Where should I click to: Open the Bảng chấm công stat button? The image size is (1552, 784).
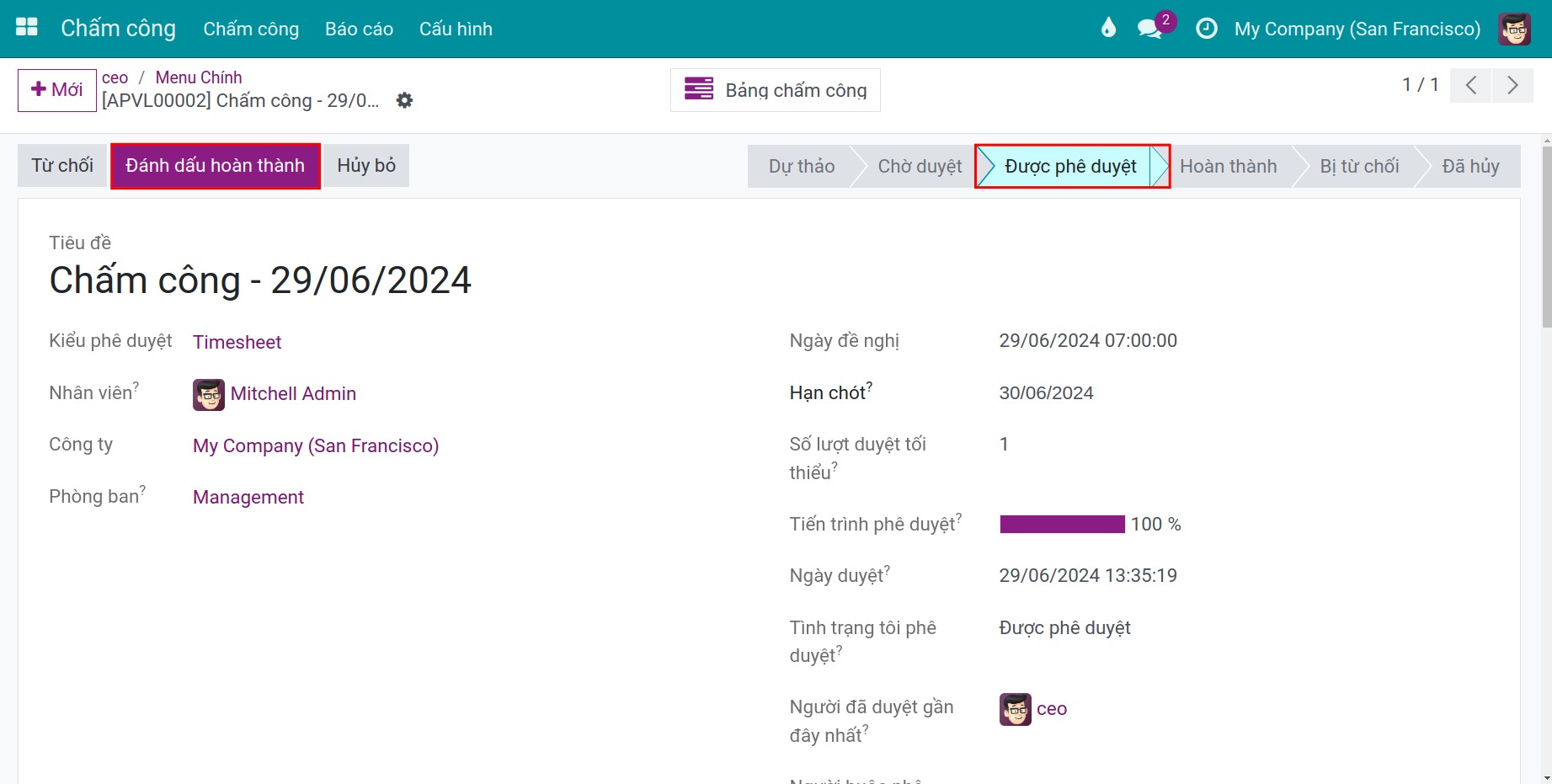tap(775, 90)
